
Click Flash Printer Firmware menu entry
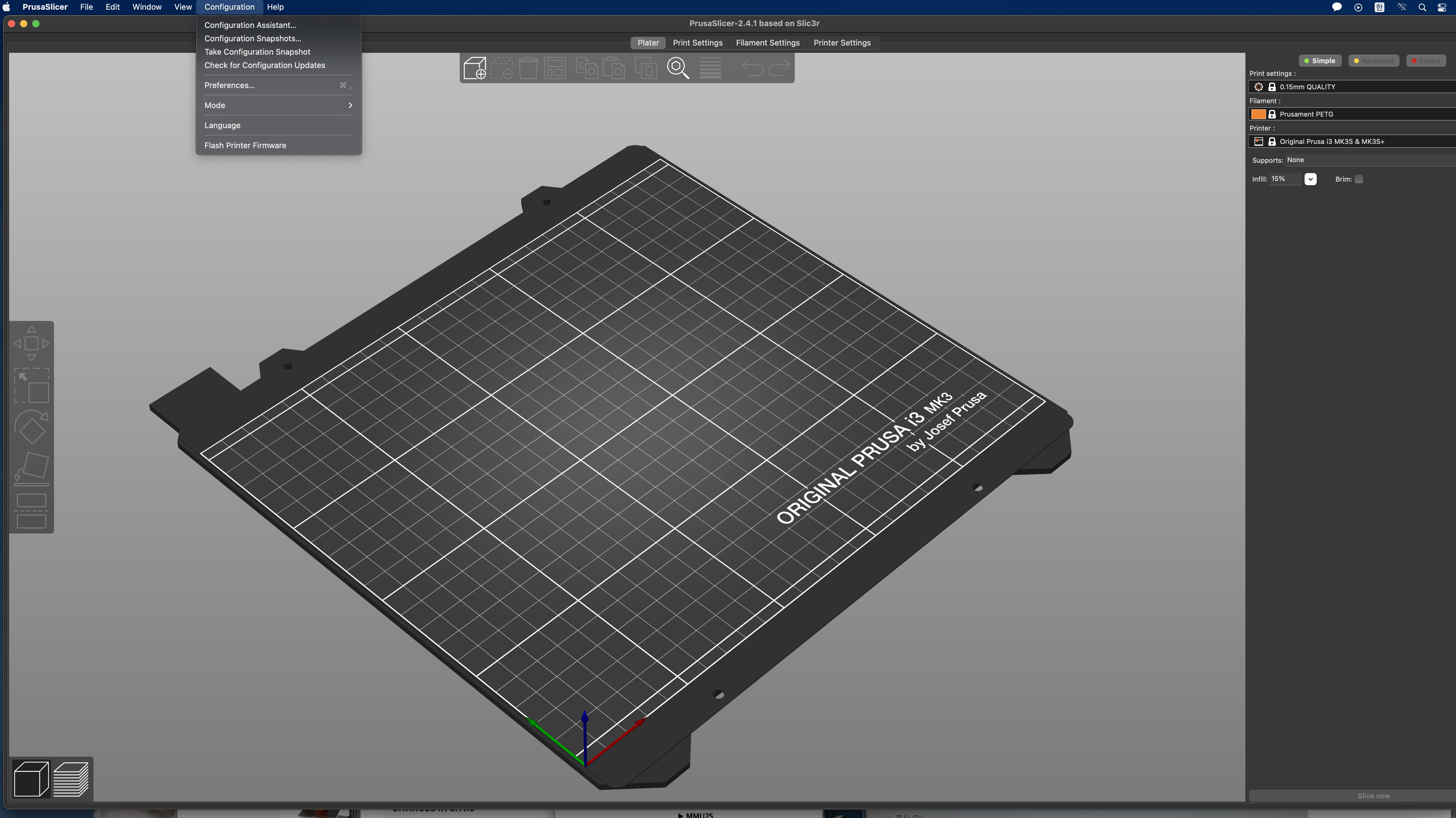pyautogui.click(x=245, y=145)
